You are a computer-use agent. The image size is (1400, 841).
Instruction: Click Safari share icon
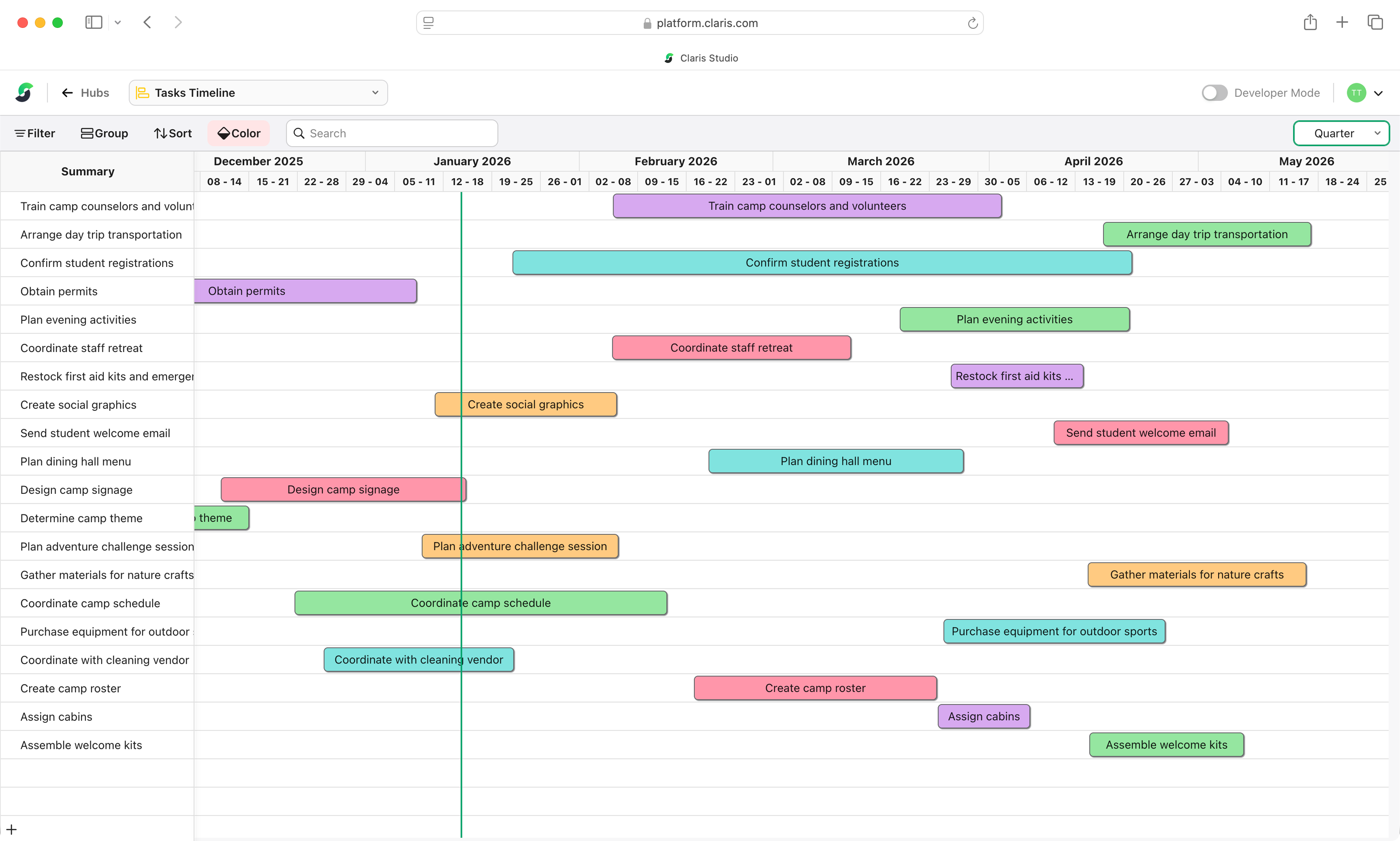[x=1310, y=23]
